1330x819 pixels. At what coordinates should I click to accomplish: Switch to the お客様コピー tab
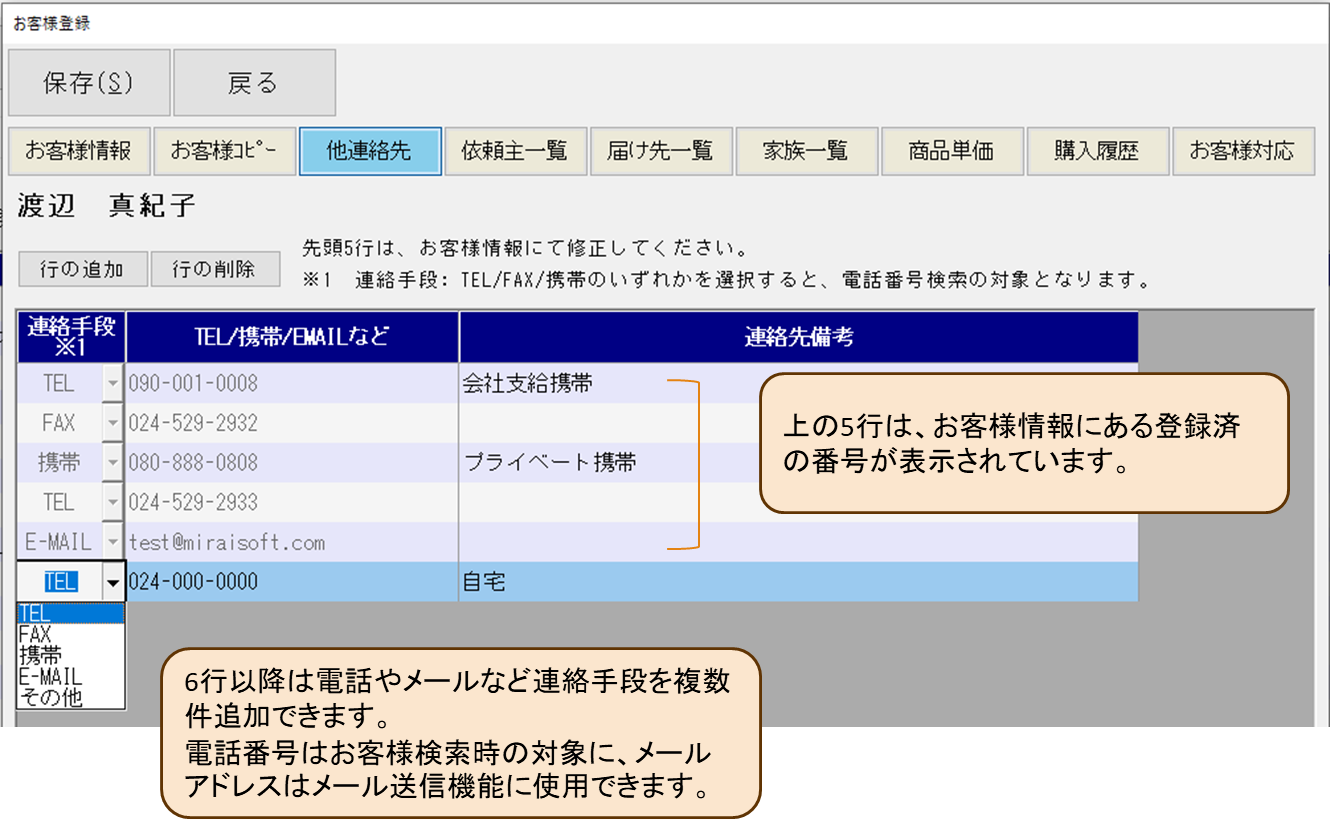(224, 151)
